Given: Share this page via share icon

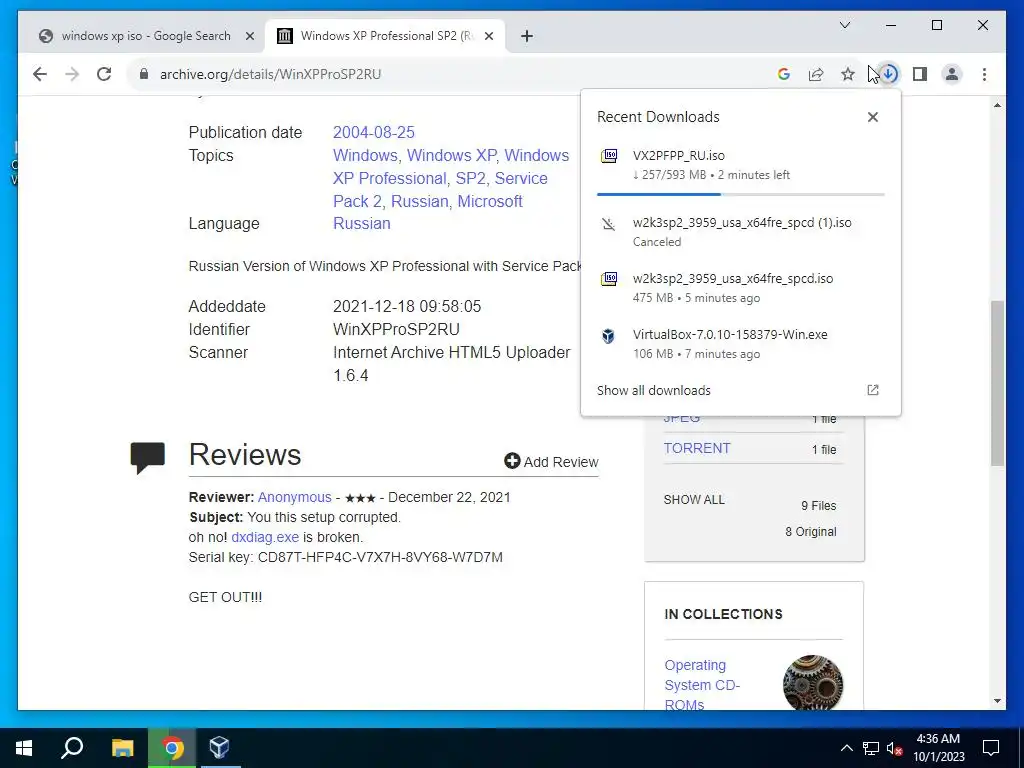Looking at the screenshot, I should tap(816, 74).
